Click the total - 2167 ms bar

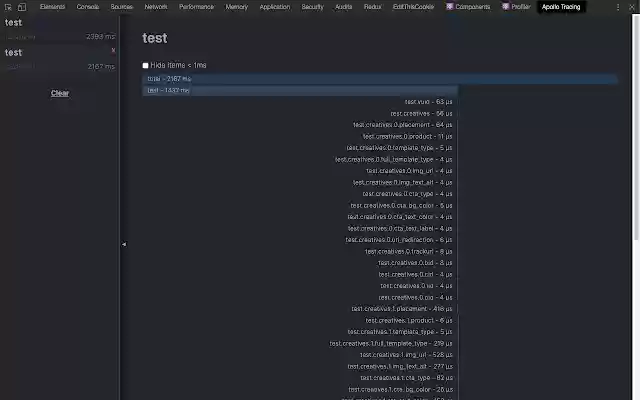(380, 79)
